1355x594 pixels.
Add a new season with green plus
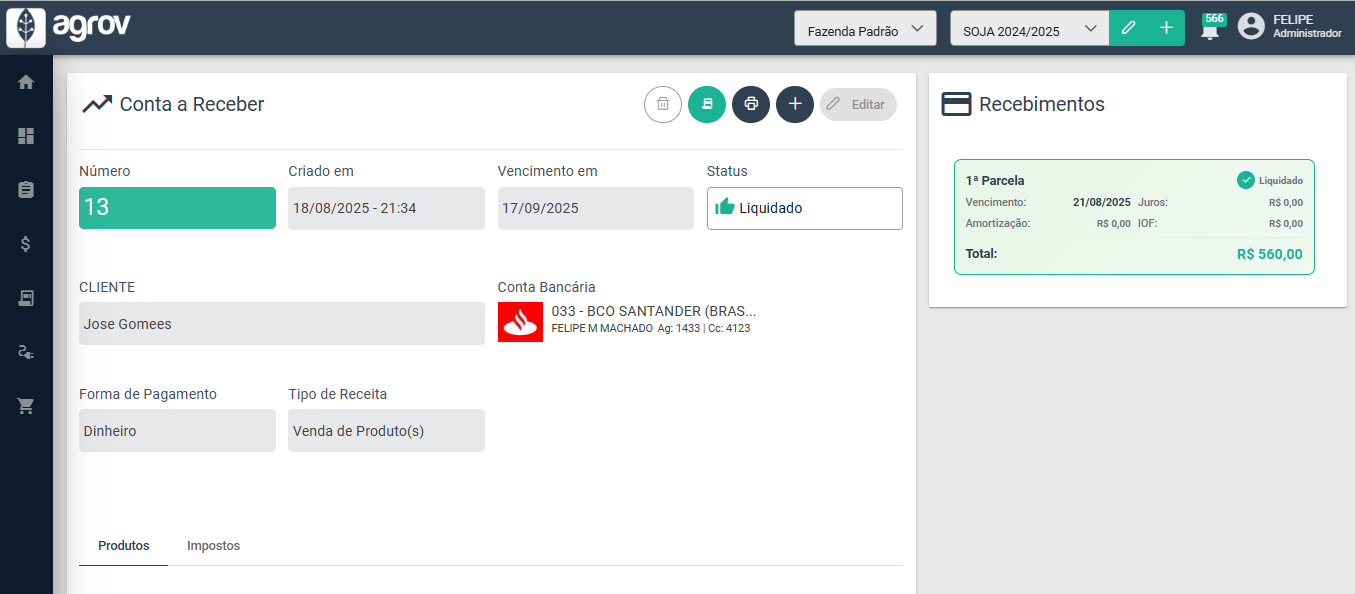coord(1166,28)
